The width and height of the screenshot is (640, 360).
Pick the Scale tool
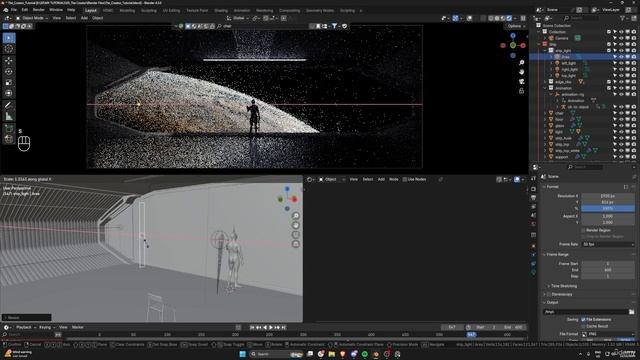click(x=9, y=83)
